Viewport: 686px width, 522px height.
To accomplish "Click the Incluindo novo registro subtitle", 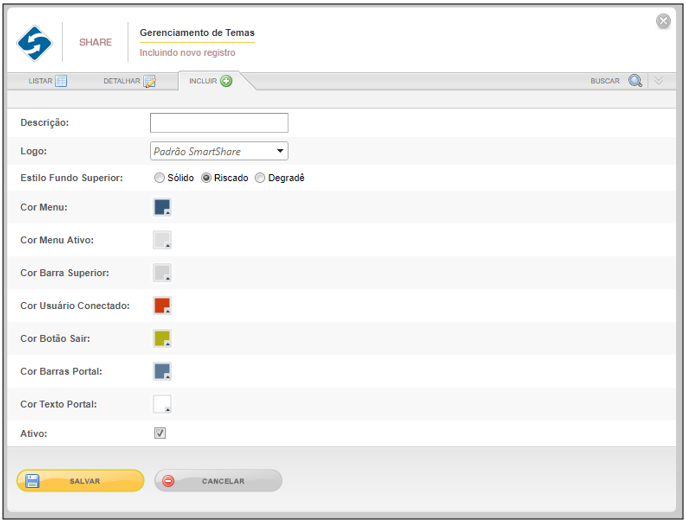I will coord(187,53).
